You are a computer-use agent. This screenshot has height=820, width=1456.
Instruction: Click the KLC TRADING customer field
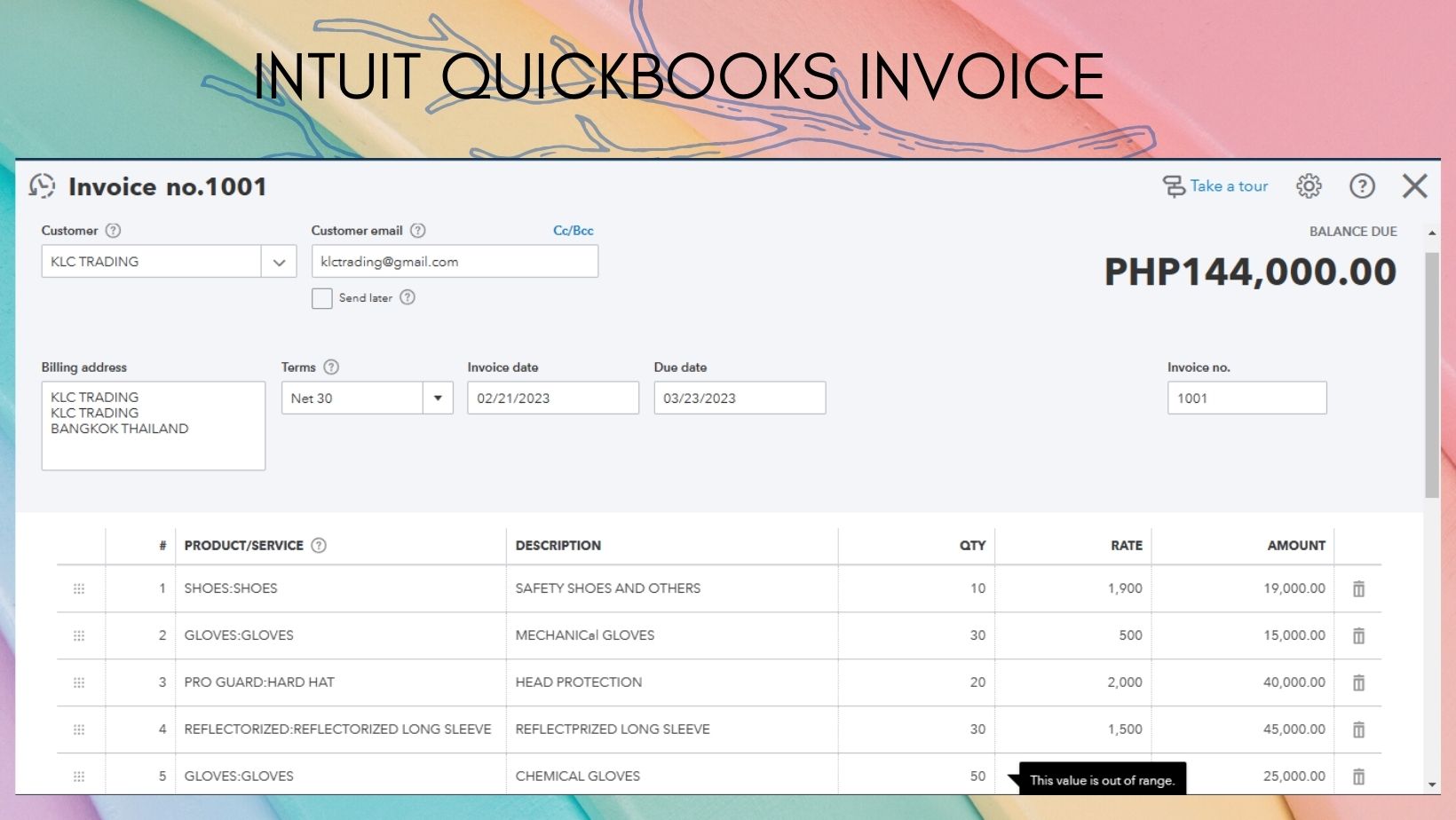click(152, 262)
